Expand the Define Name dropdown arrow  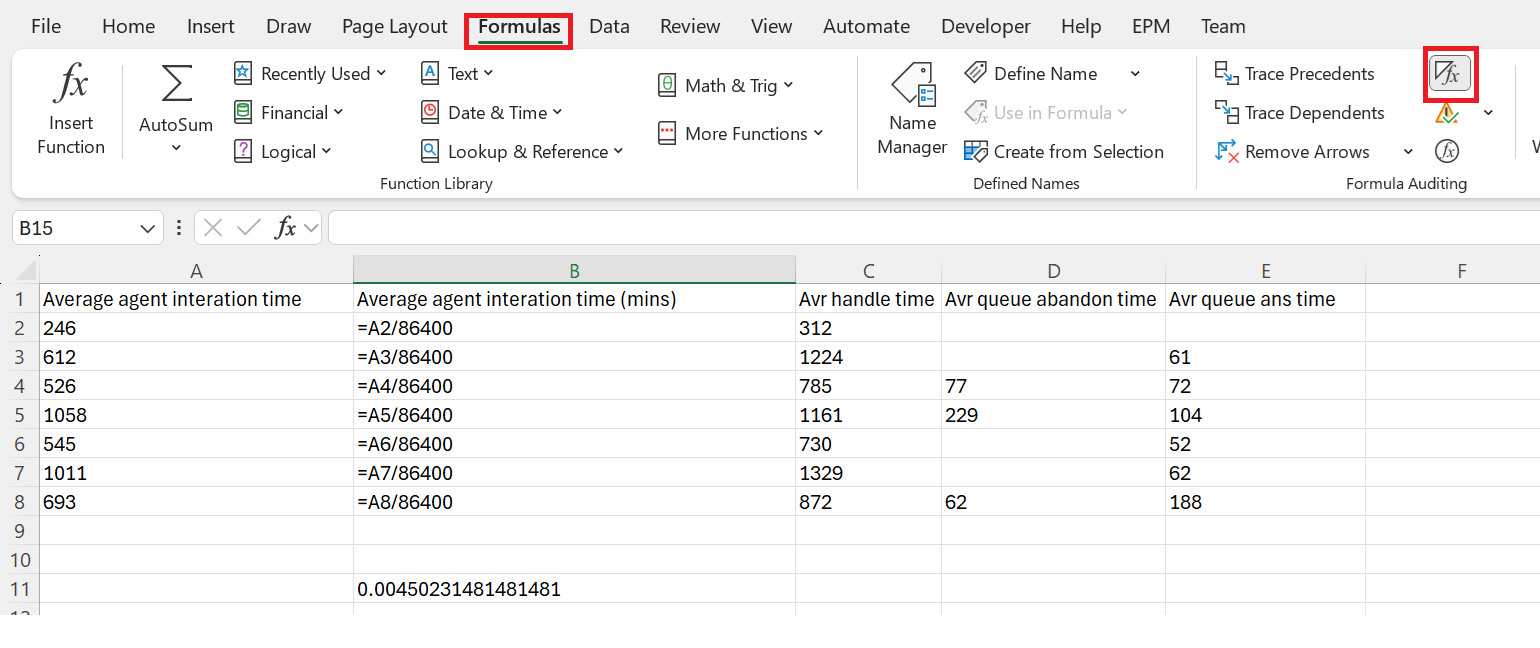pos(1135,74)
